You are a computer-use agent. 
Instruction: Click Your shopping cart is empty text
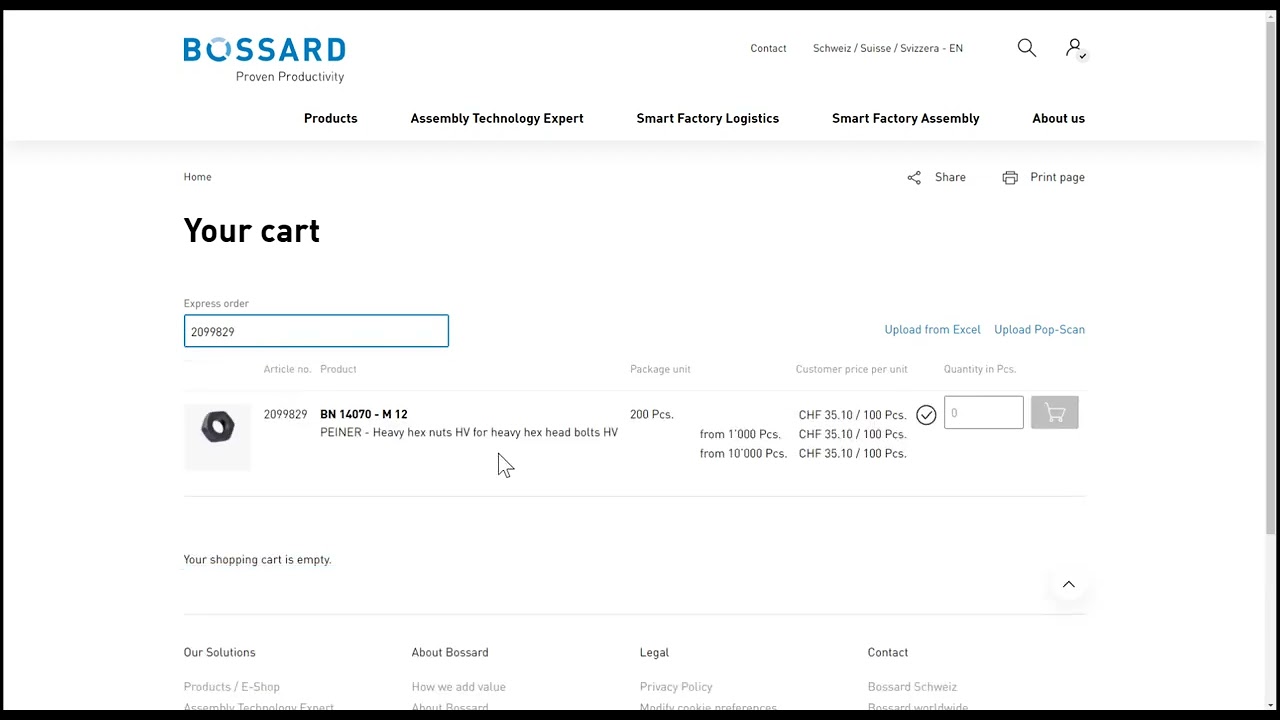(x=257, y=559)
